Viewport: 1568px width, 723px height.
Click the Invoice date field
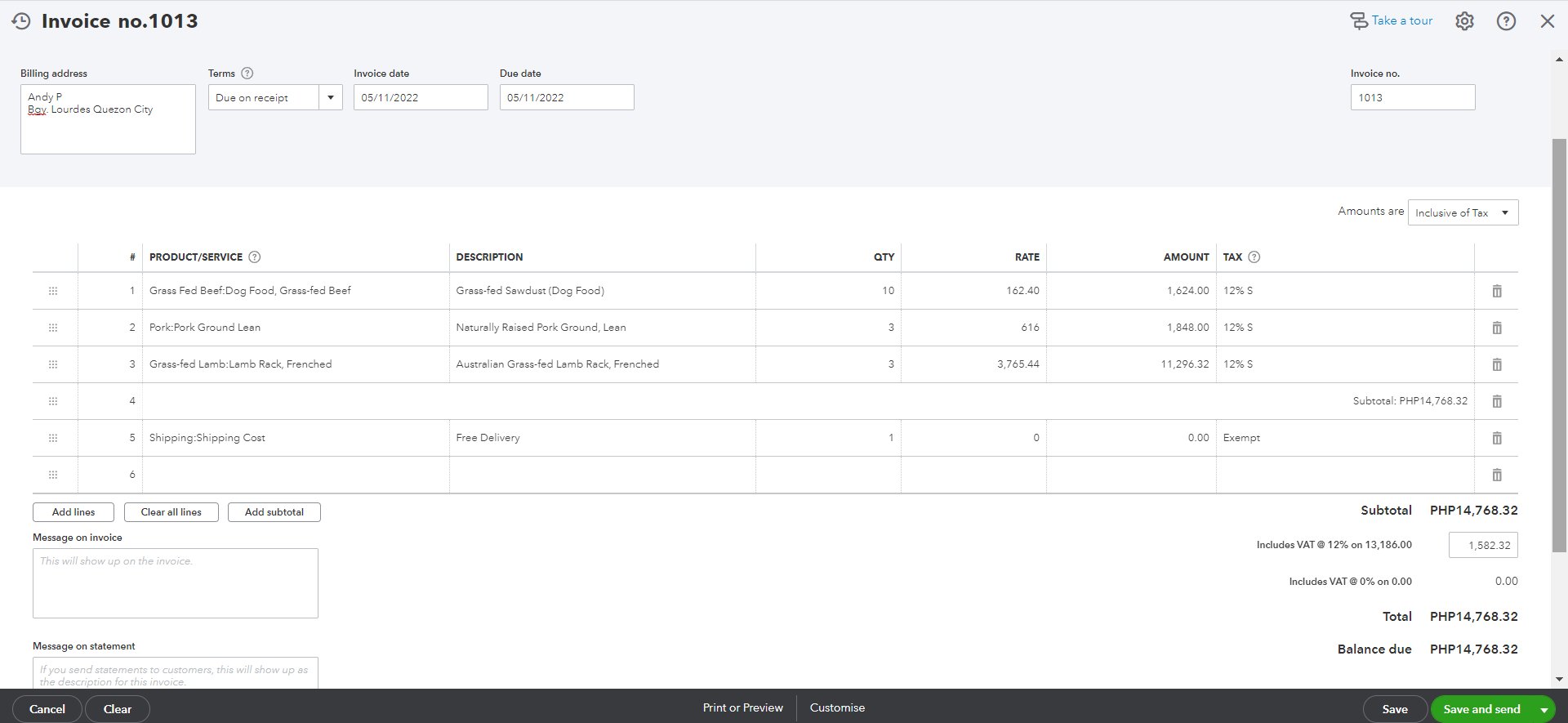coord(421,97)
